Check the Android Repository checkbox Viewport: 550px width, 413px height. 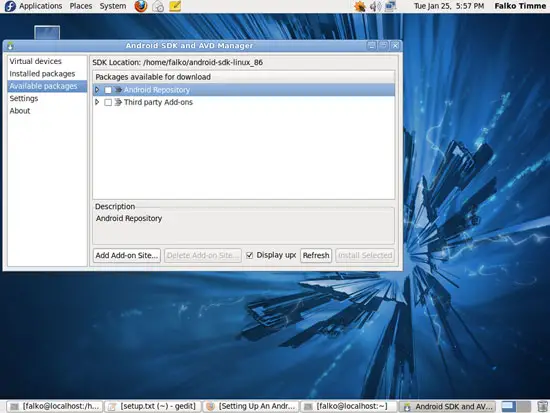pos(108,90)
